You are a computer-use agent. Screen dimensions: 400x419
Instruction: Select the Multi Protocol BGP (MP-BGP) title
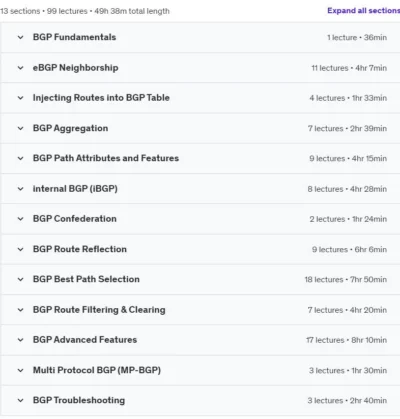pyautogui.click(x=97, y=370)
